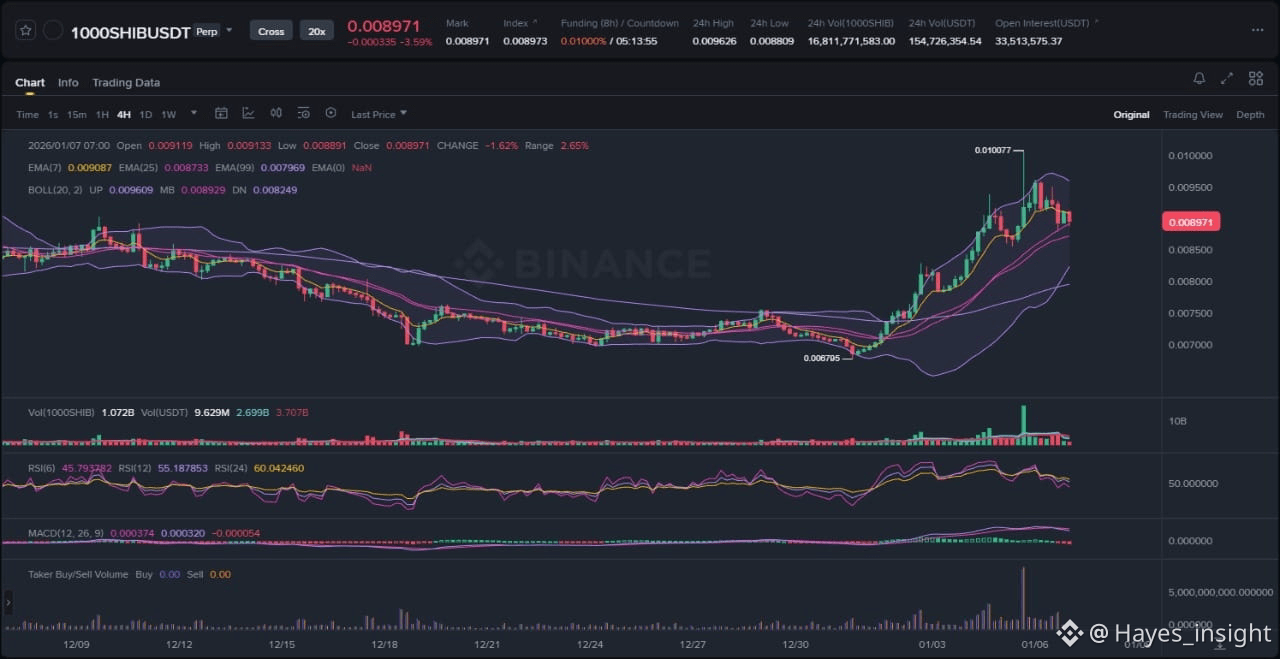1280x659 pixels.
Task: Click the MACD(12, 26, 9) indicator label
Action: click(x=66, y=533)
